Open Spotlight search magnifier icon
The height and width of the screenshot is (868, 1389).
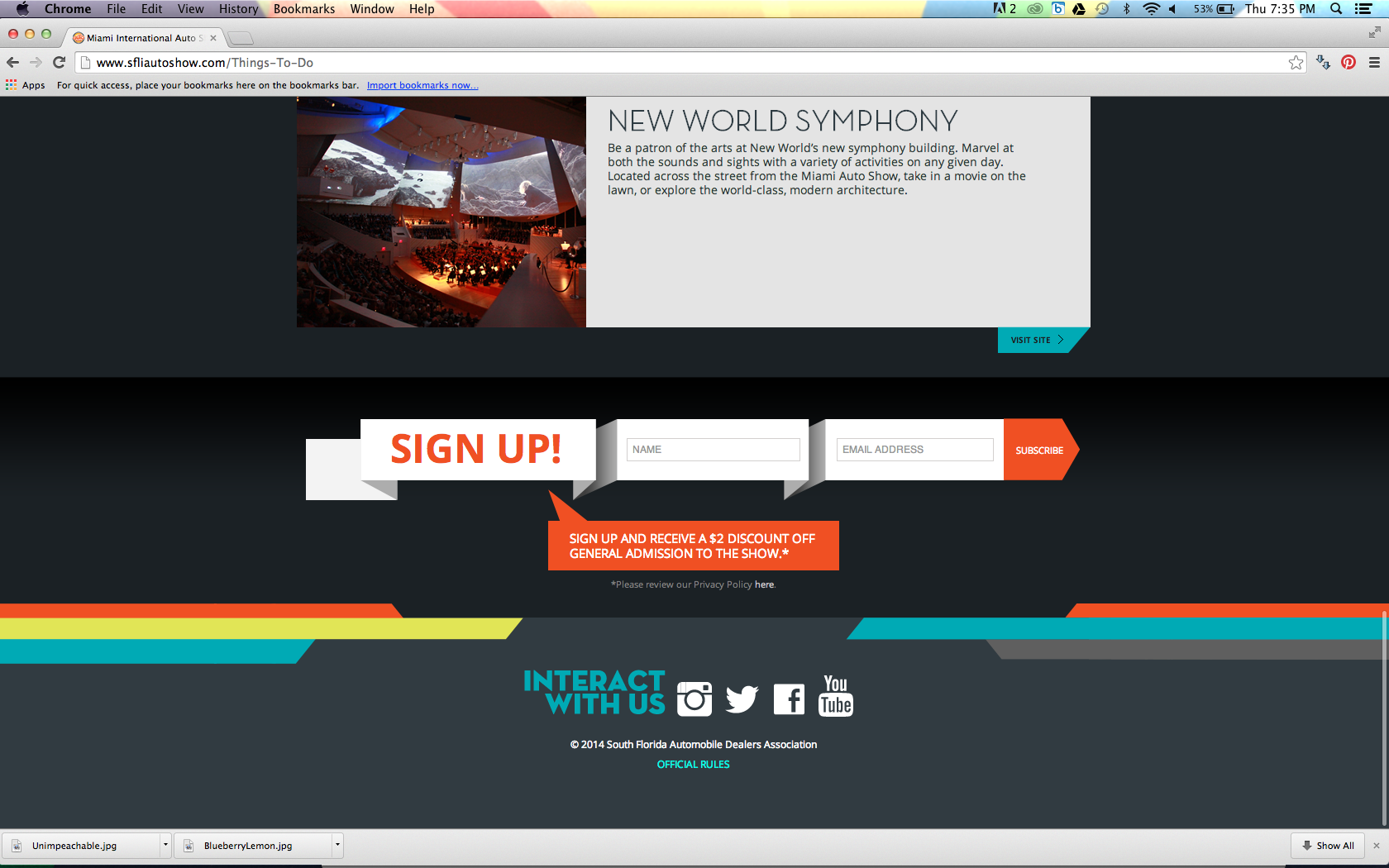click(1336, 8)
